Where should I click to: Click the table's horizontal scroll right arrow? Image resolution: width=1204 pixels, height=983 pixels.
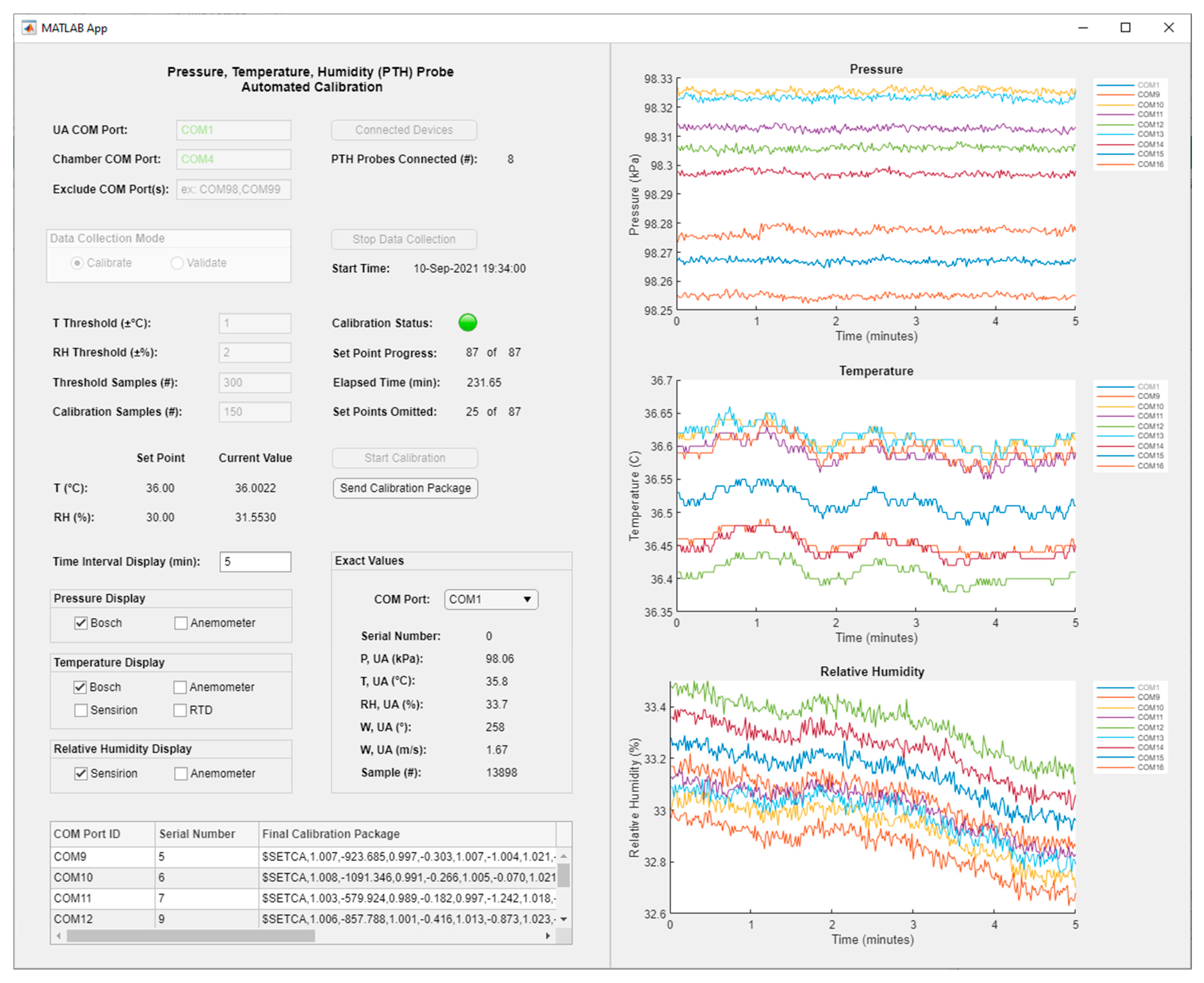(547, 936)
